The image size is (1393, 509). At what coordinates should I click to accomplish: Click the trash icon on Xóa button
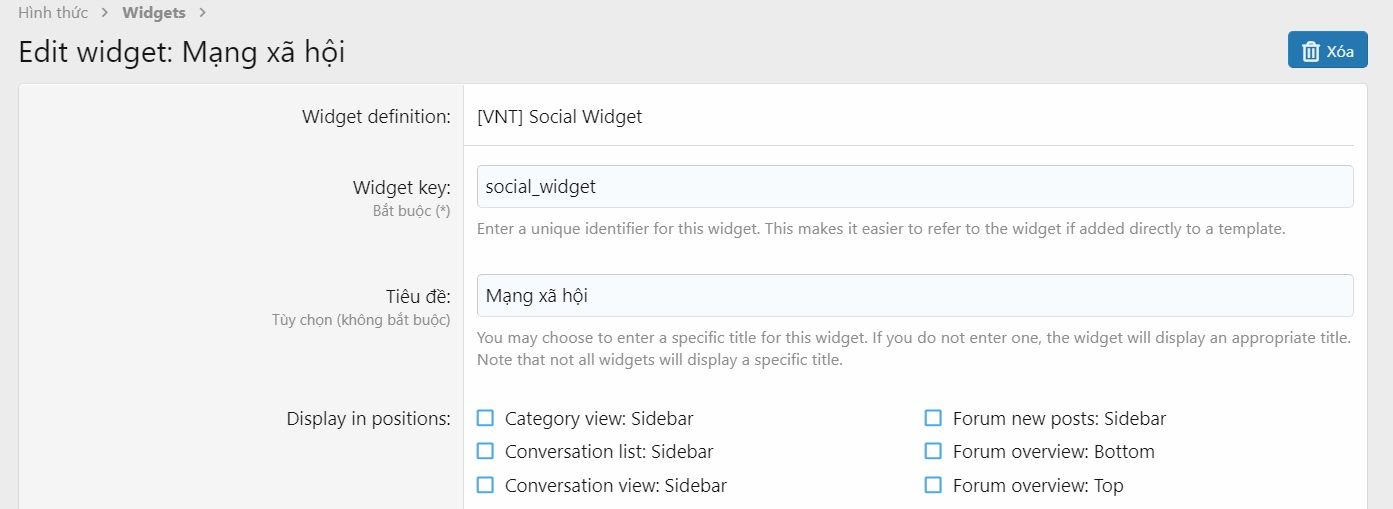[1311, 51]
